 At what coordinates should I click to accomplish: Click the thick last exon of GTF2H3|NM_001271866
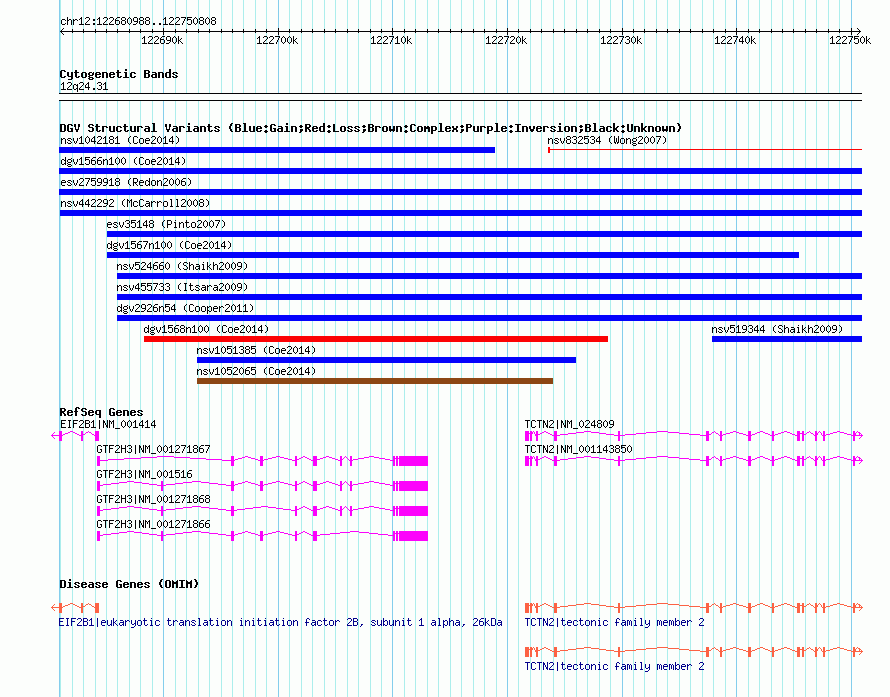click(x=413, y=536)
